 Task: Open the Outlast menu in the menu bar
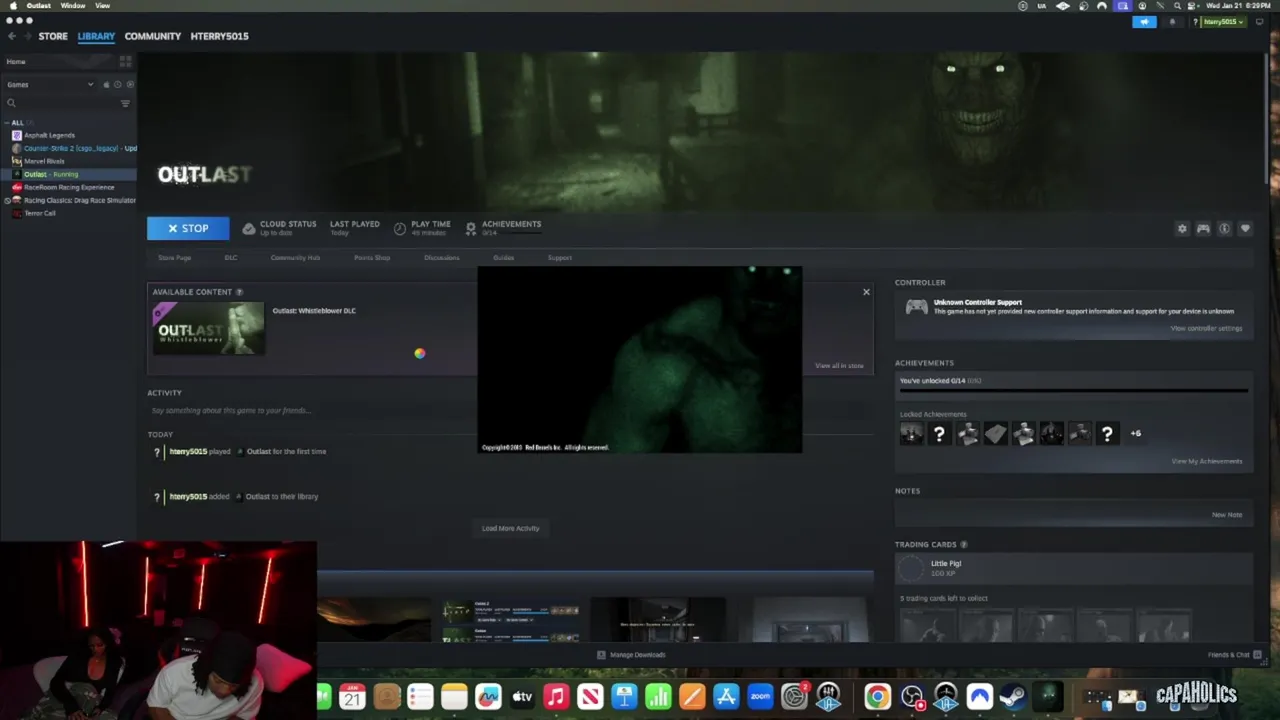[39, 6]
